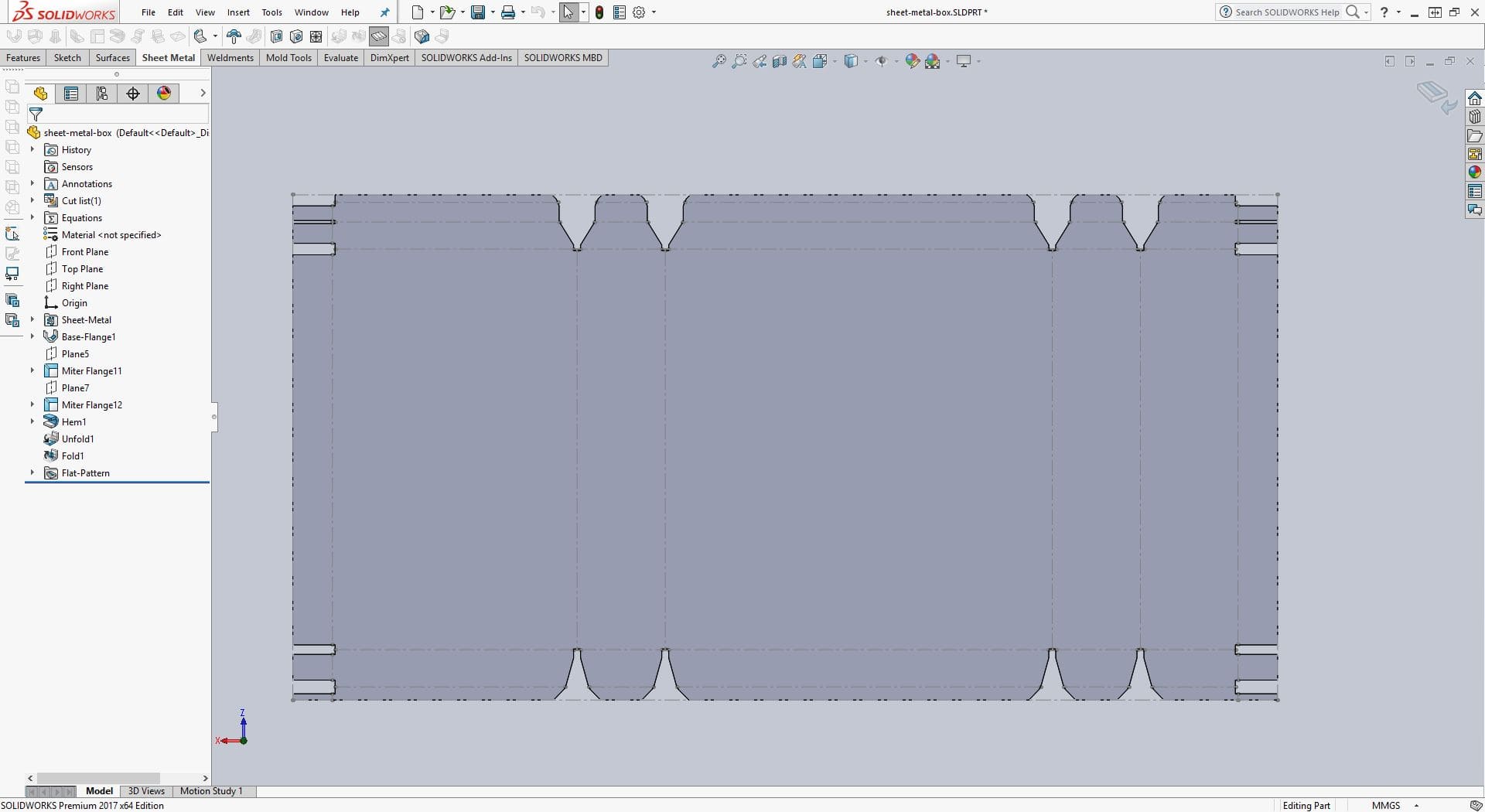The image size is (1485, 812).
Task: Click the Apply Scene icon
Action: (x=933, y=61)
